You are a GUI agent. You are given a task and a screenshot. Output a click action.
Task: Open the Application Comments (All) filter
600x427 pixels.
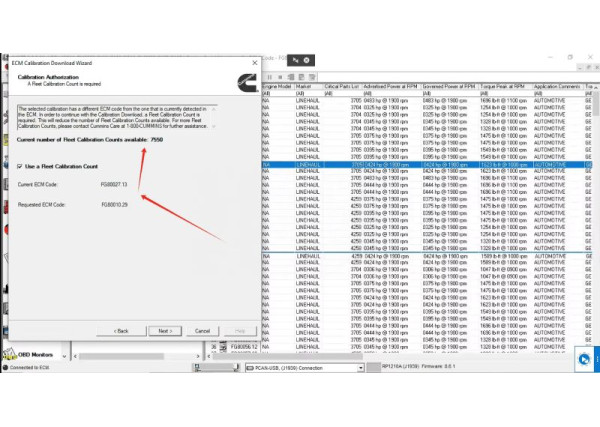point(558,94)
